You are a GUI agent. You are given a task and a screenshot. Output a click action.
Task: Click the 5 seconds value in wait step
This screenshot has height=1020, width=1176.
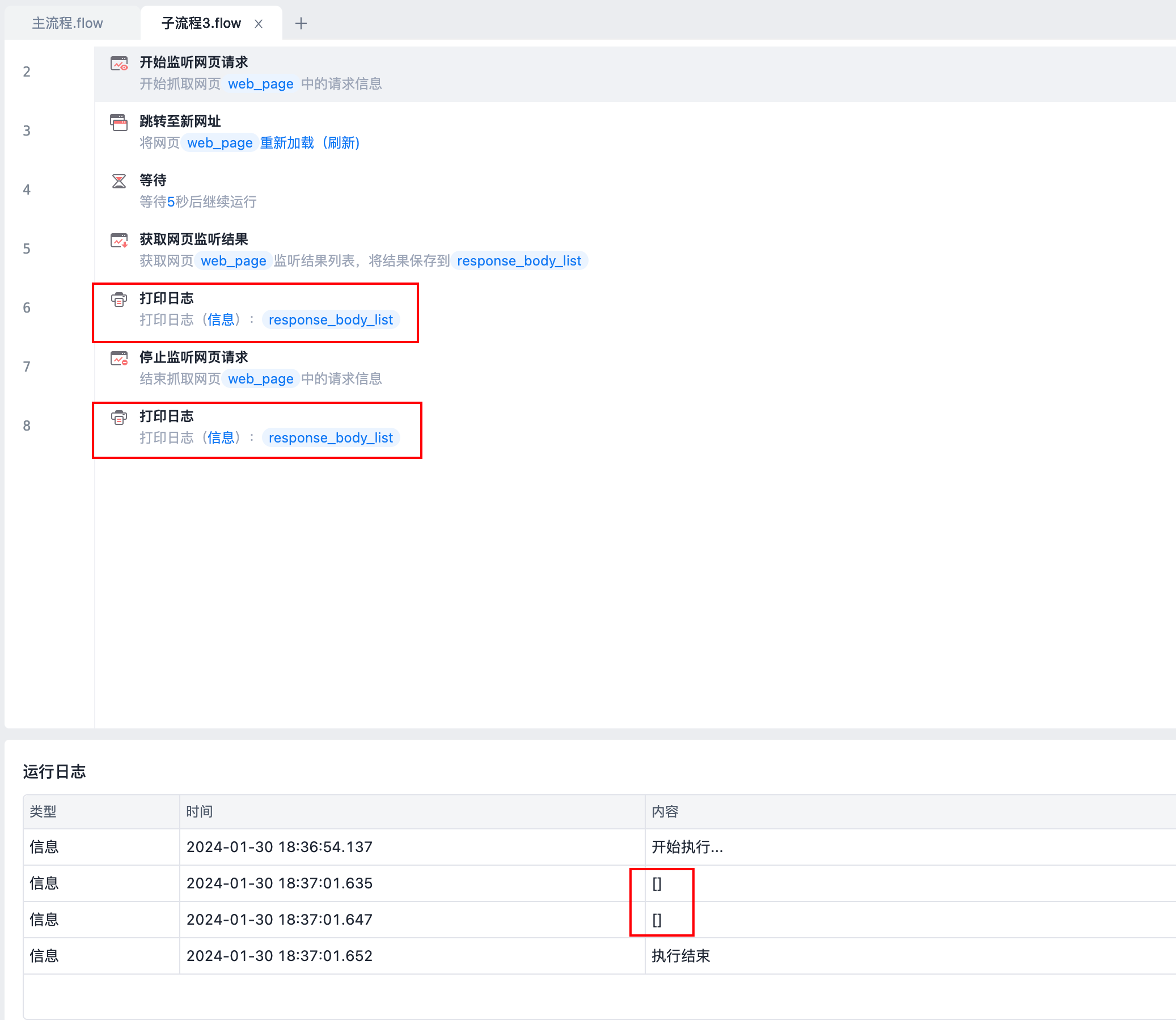click(171, 202)
